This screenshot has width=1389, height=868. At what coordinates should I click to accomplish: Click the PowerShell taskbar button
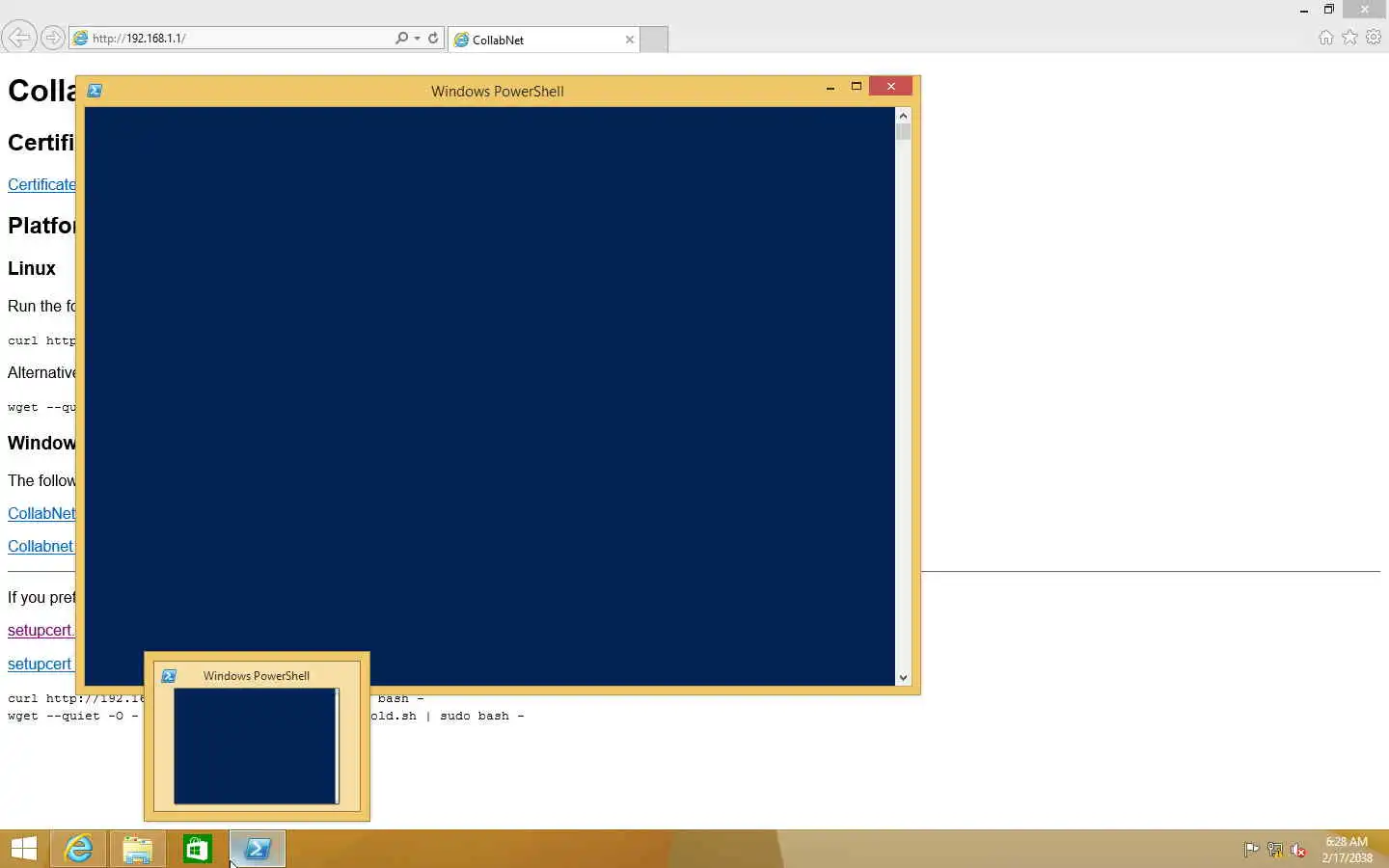pyautogui.click(x=258, y=849)
